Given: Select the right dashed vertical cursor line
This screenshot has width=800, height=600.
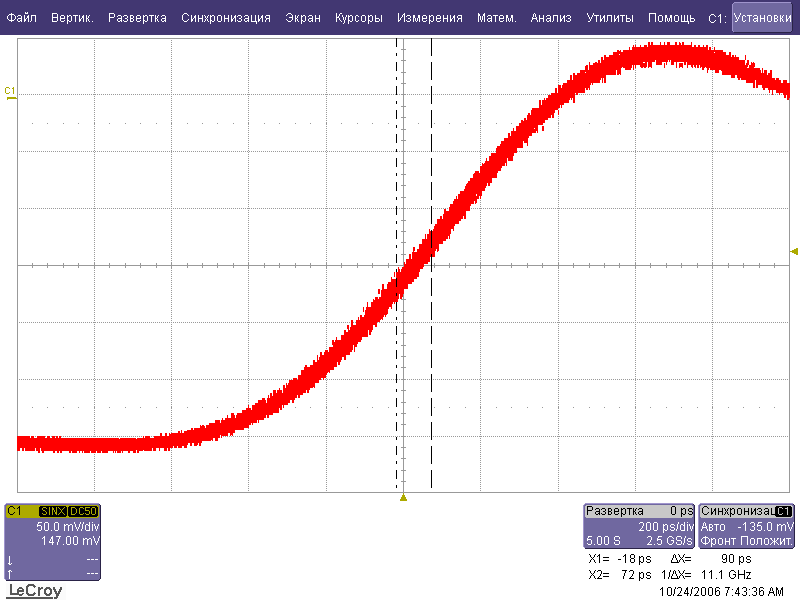Looking at the screenshot, I should point(431,300).
